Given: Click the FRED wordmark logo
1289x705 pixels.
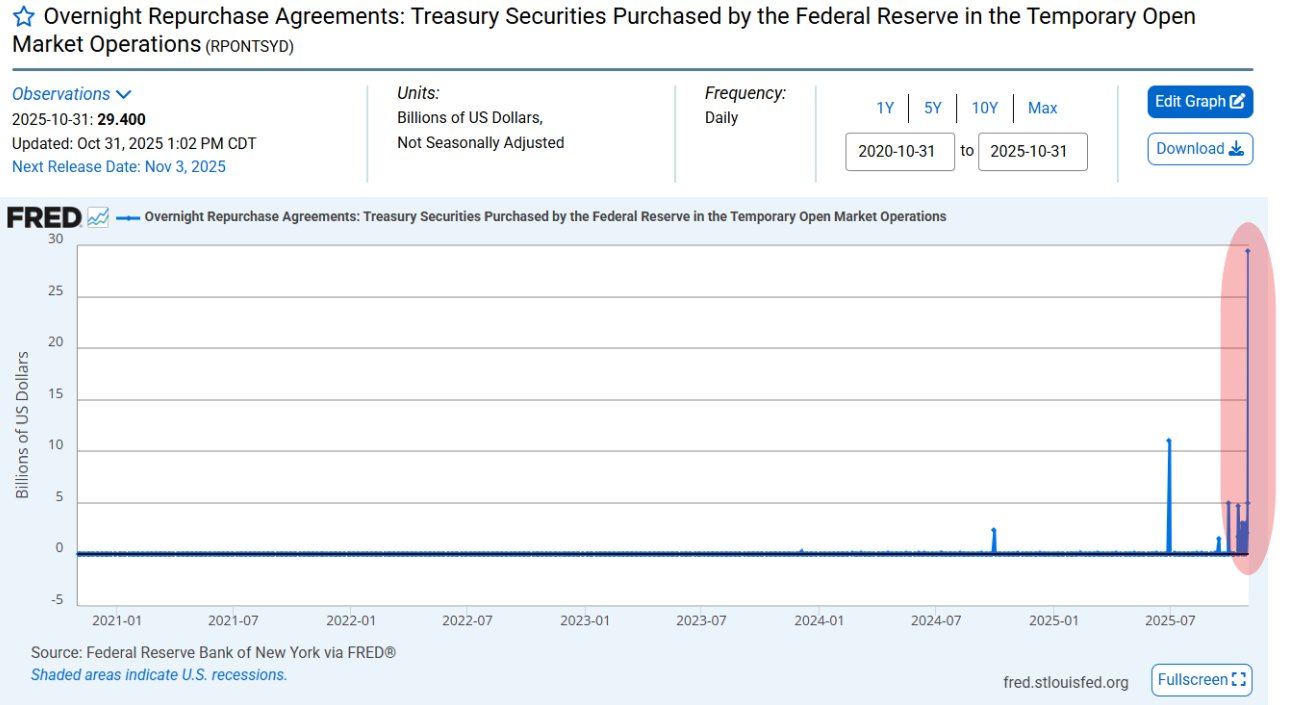Looking at the screenshot, I should coord(45,216).
